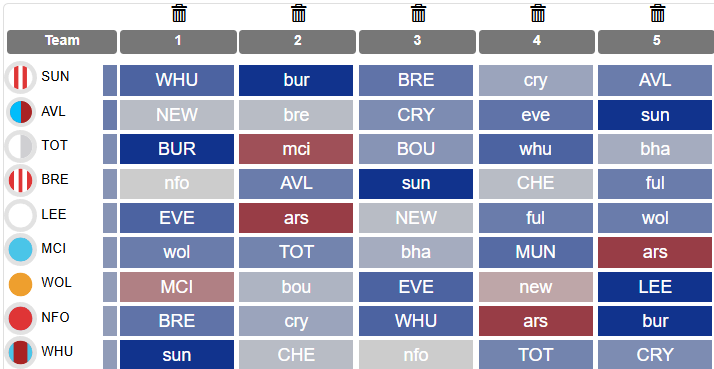
Task: Select BRE's sun fixture in gameweek 3
Action: point(416,184)
